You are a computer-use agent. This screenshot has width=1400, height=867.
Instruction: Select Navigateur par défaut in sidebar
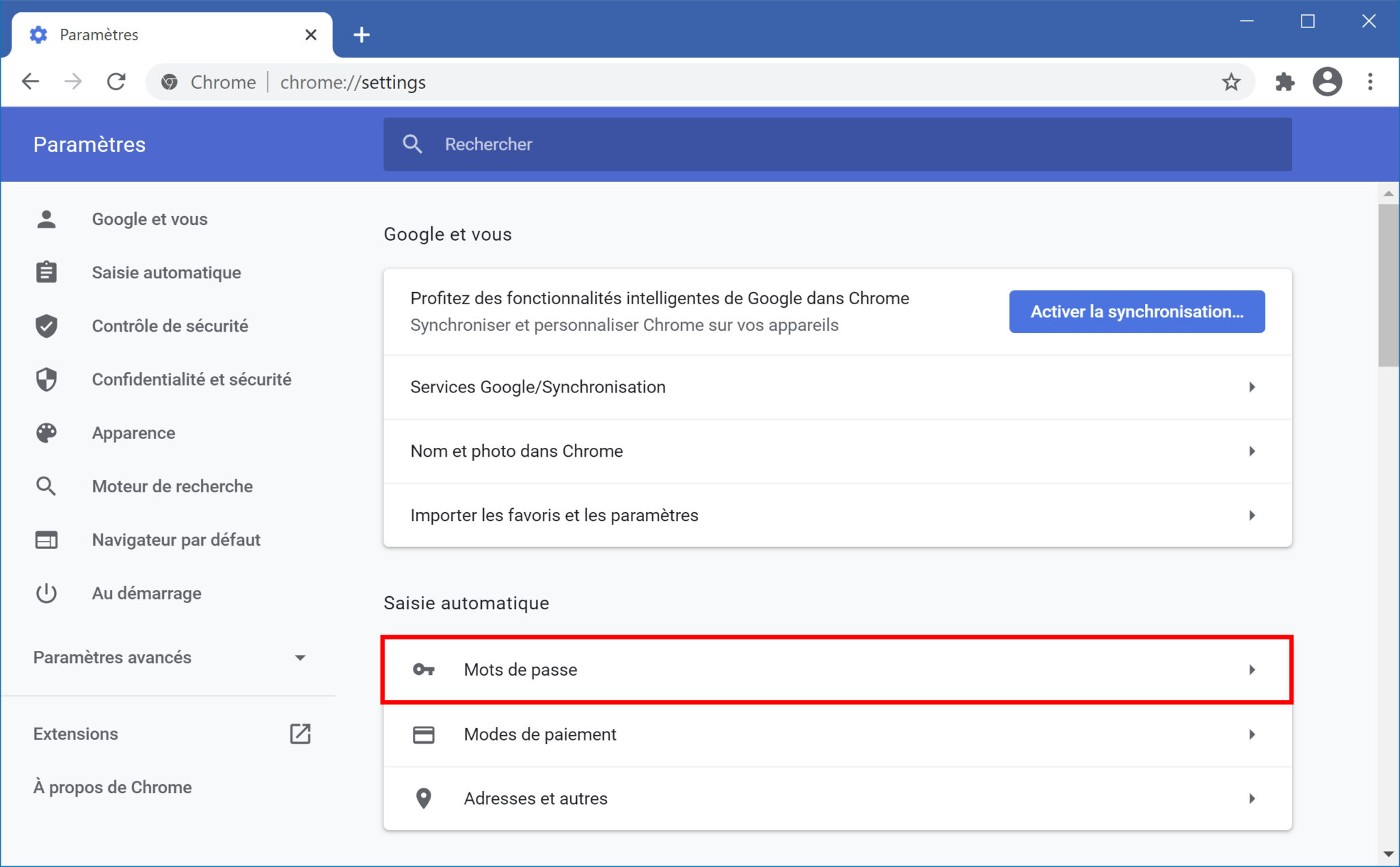tap(176, 539)
